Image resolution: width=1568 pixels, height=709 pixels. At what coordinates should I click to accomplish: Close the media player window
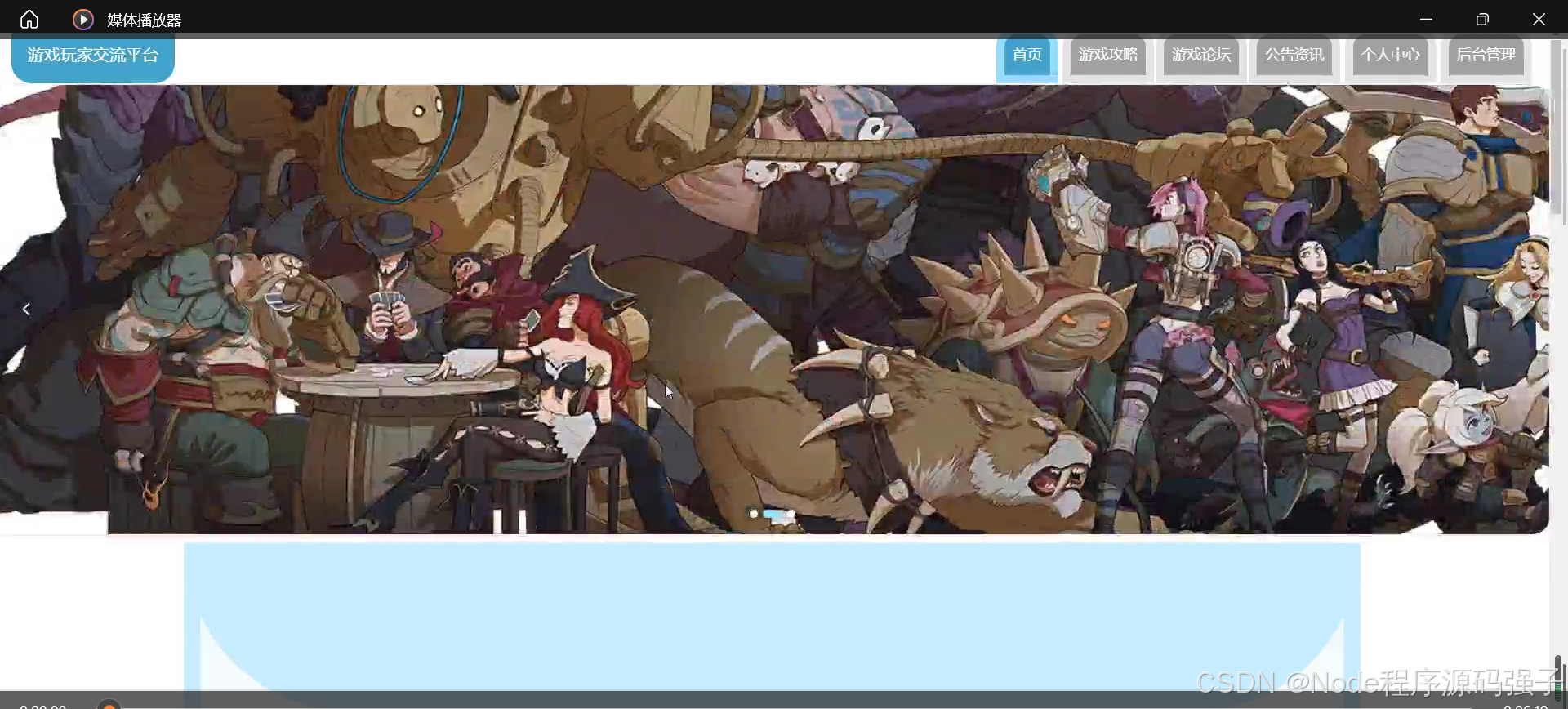(1539, 19)
